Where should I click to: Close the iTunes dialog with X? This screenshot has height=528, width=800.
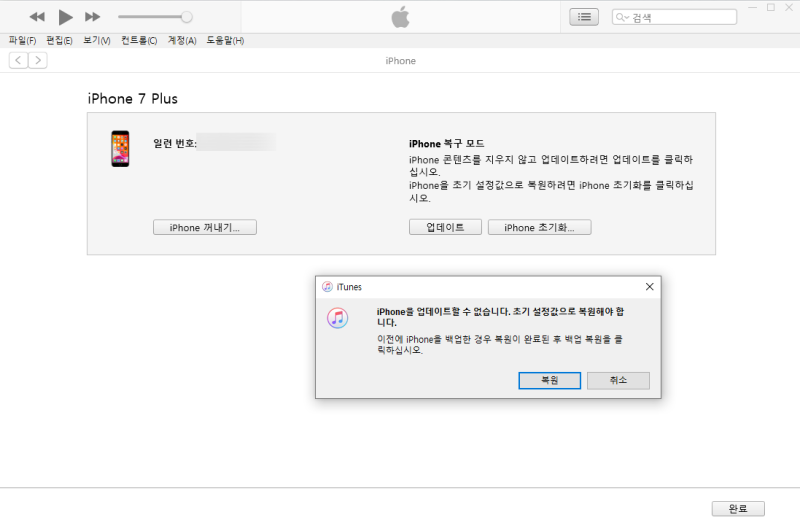(649, 287)
